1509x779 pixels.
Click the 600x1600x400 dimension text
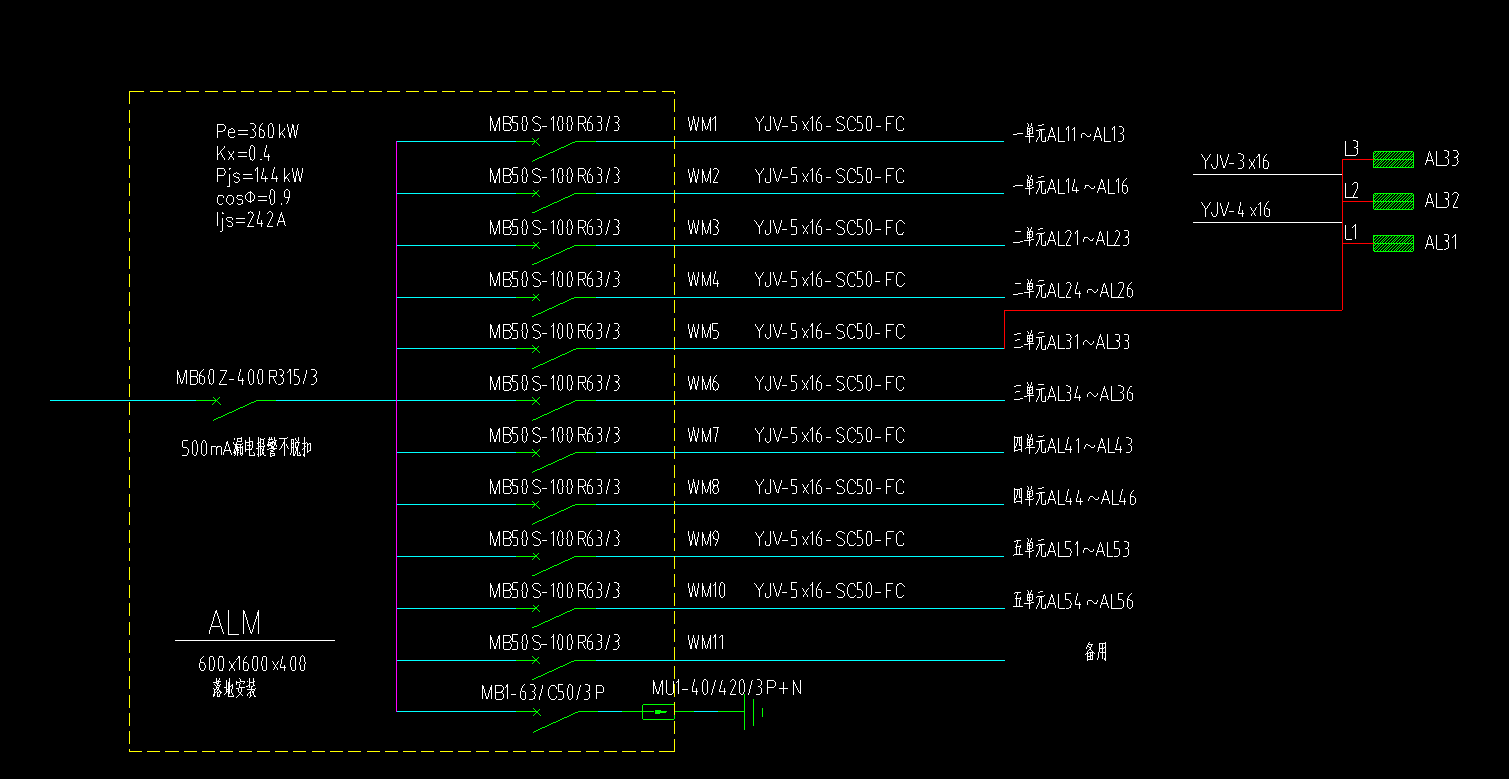click(252, 664)
